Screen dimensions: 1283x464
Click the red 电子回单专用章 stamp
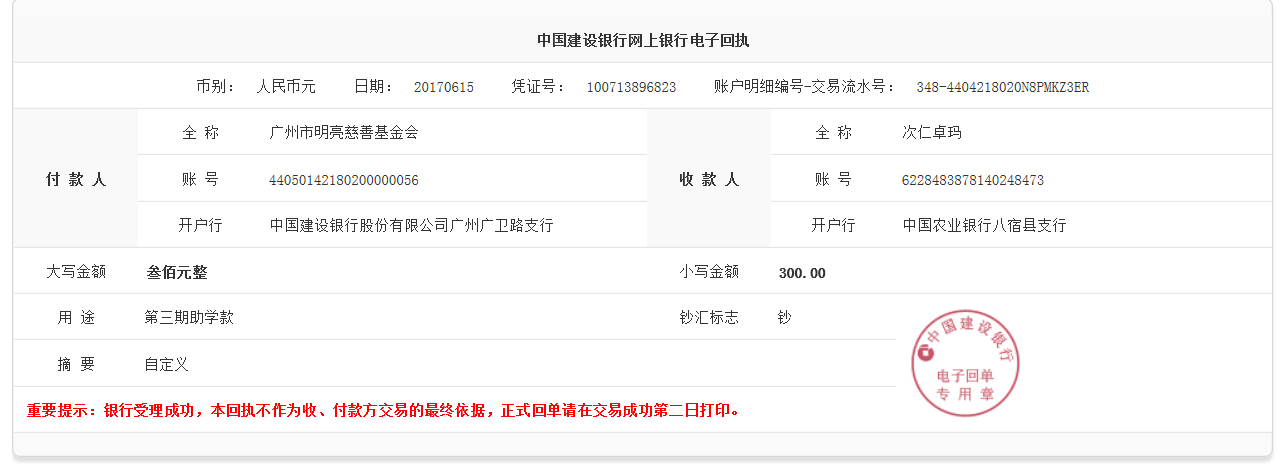point(965,363)
